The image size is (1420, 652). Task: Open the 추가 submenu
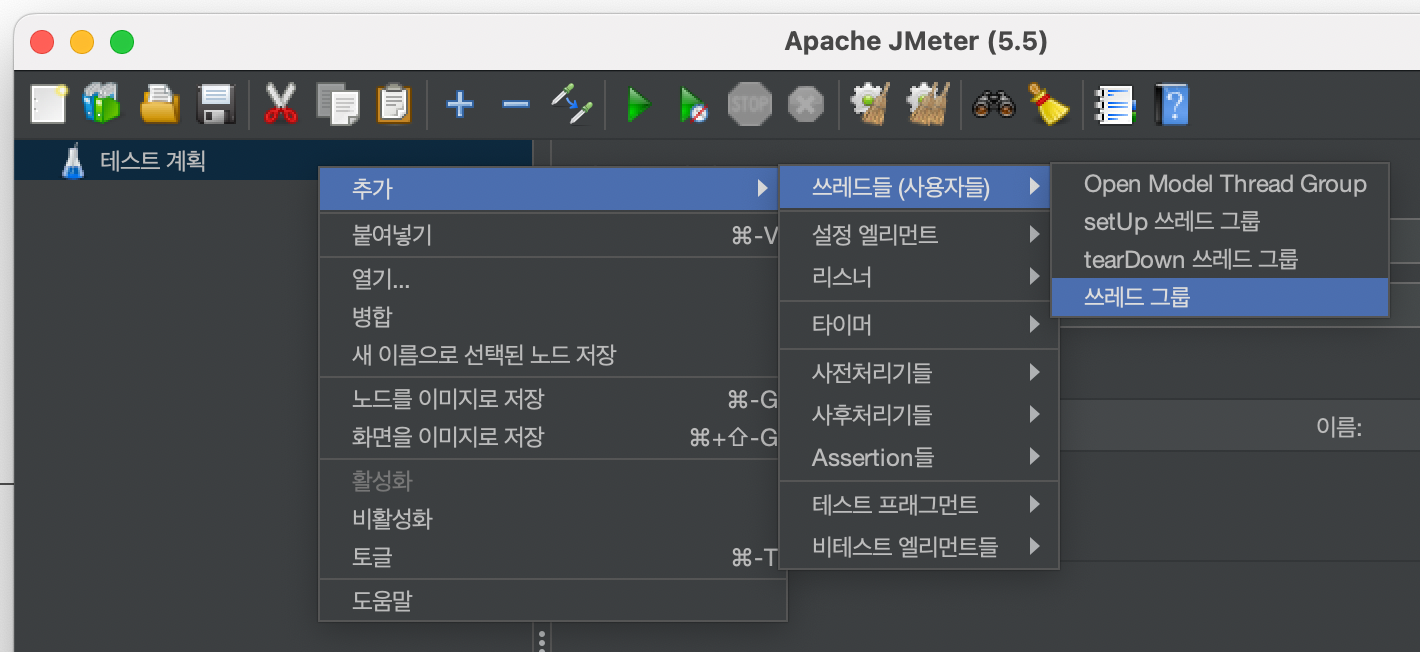(548, 188)
